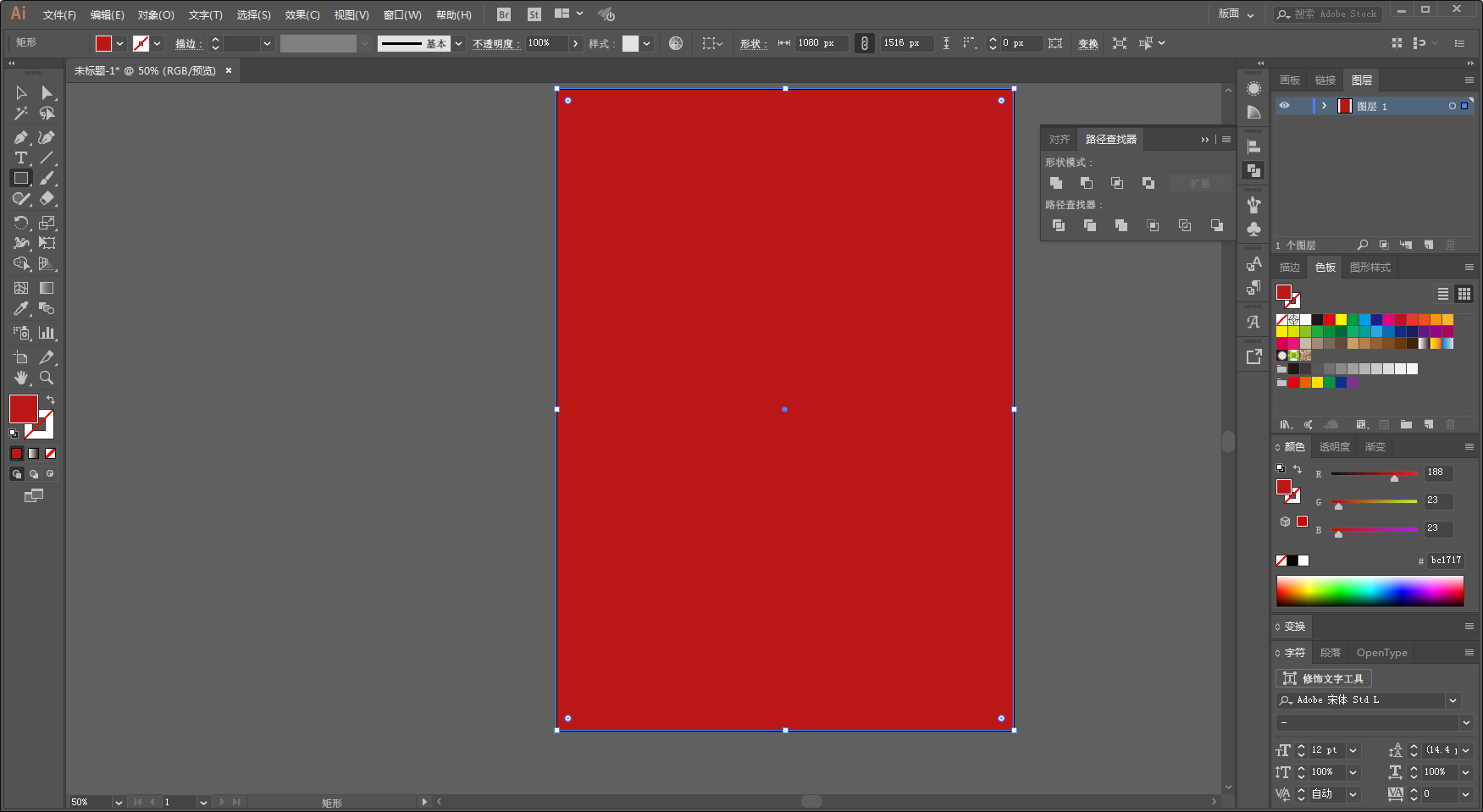Open the 版面 workspace dropdown
The height and width of the screenshot is (812, 1483).
(1237, 14)
